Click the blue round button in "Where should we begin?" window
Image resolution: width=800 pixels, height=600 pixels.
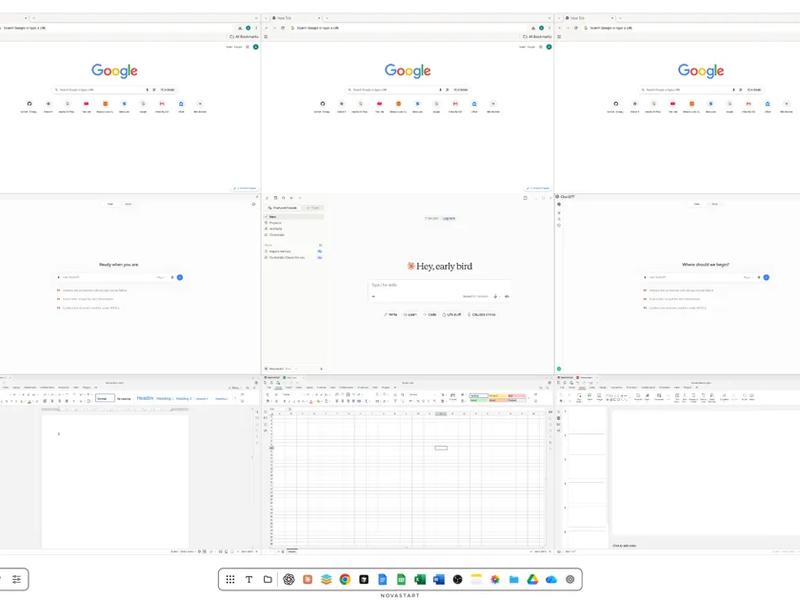(x=766, y=278)
